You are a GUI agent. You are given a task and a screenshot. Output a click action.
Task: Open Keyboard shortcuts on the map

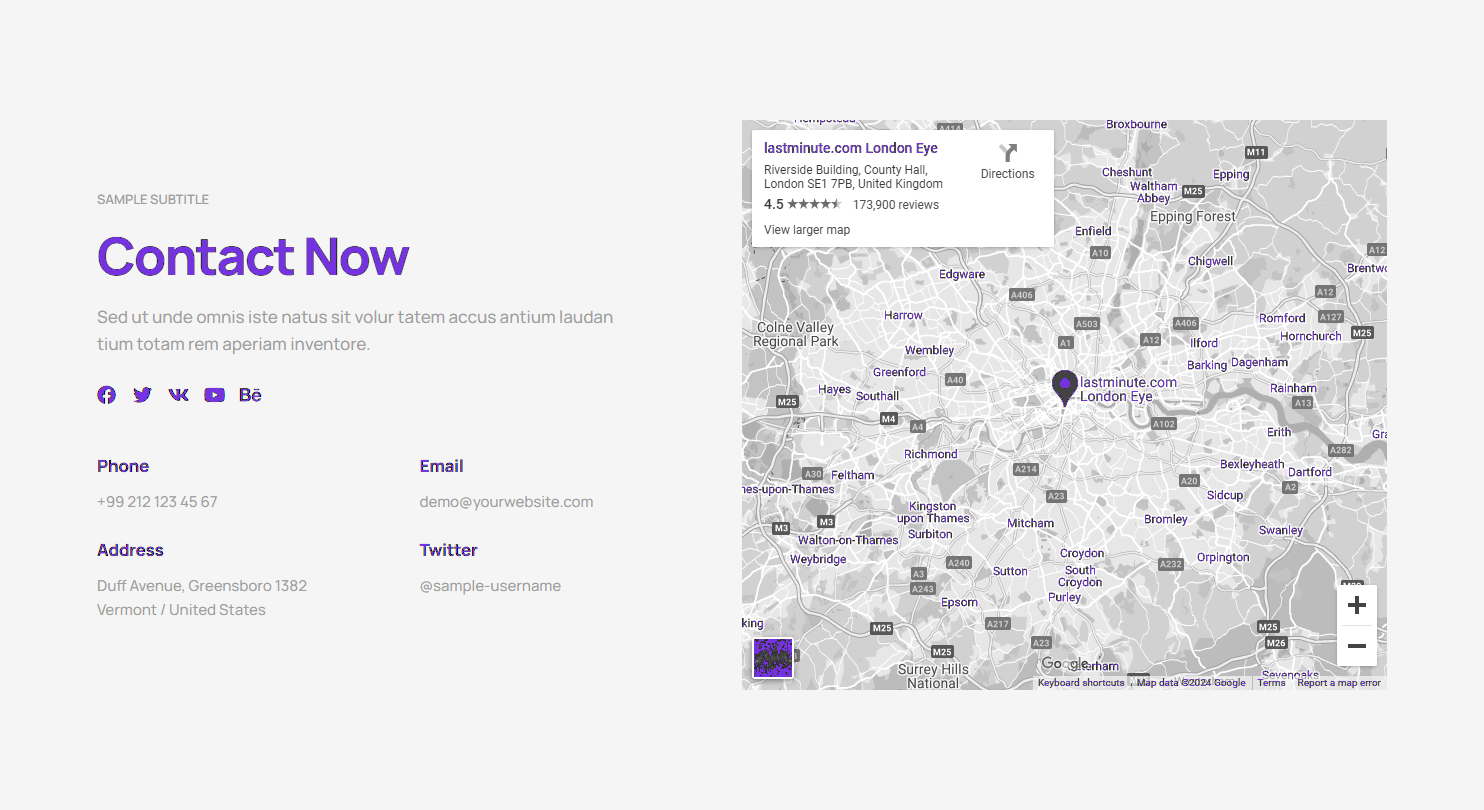click(x=1080, y=683)
